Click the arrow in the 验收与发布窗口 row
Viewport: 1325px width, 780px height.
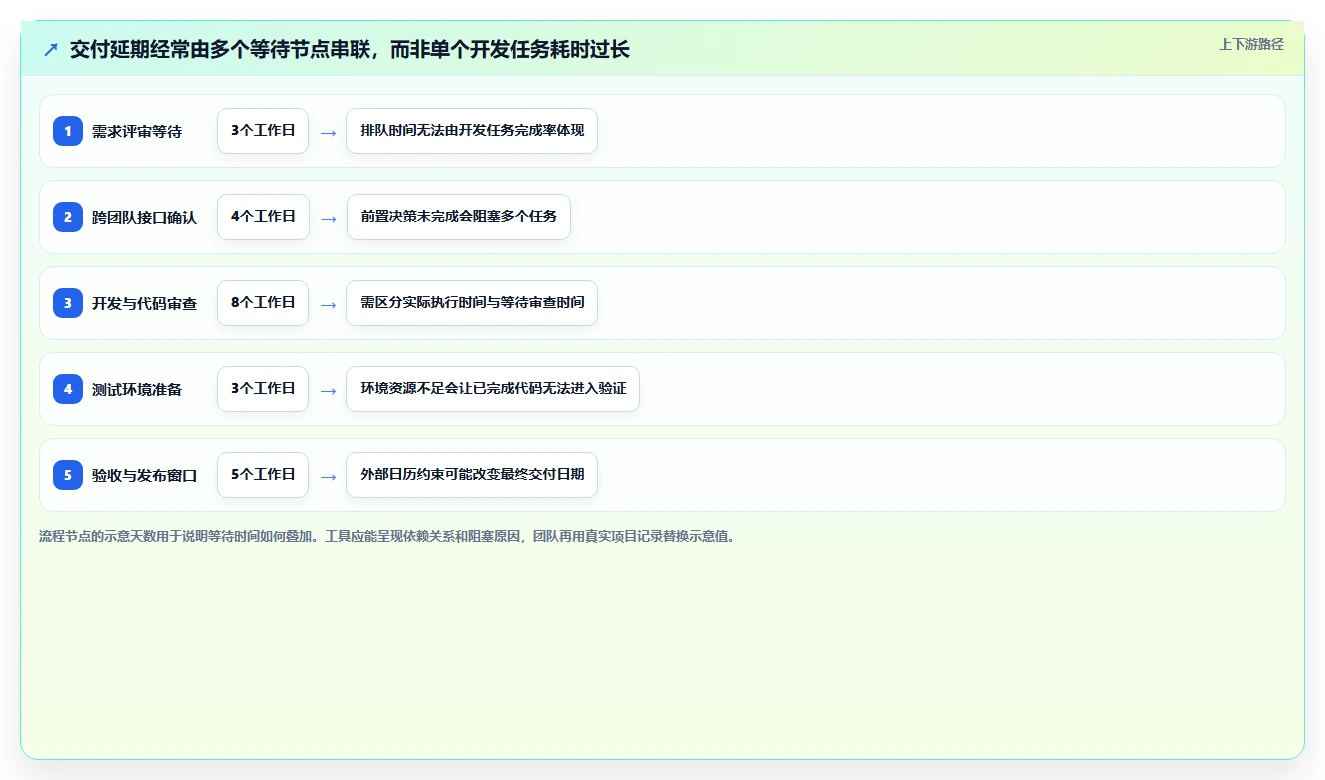coord(328,476)
